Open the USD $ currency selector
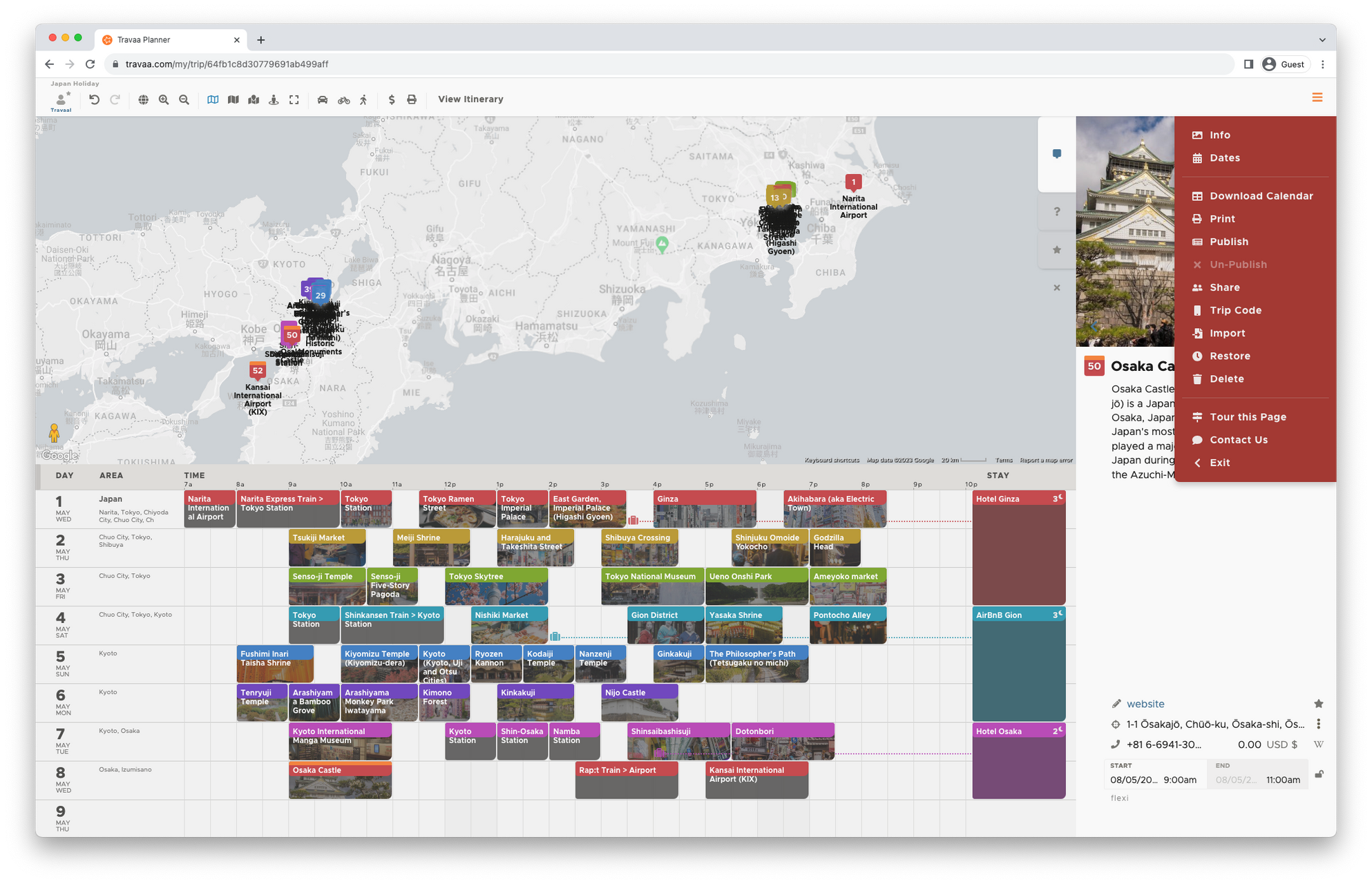1372x884 pixels. click(1281, 744)
